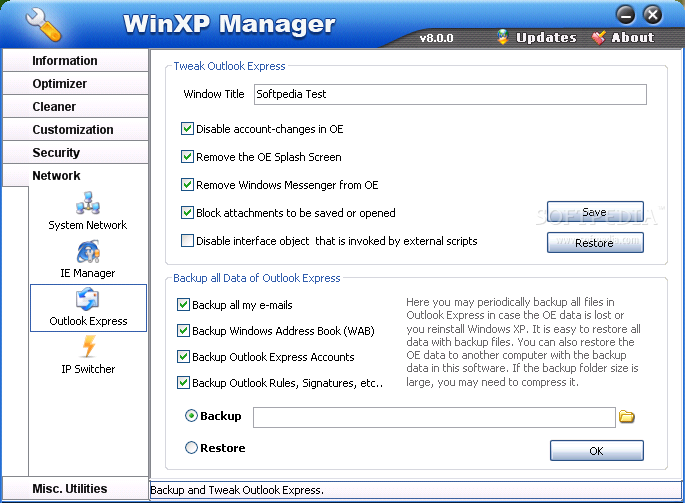Click the backup path input field
685x503 pixels.
click(434, 417)
